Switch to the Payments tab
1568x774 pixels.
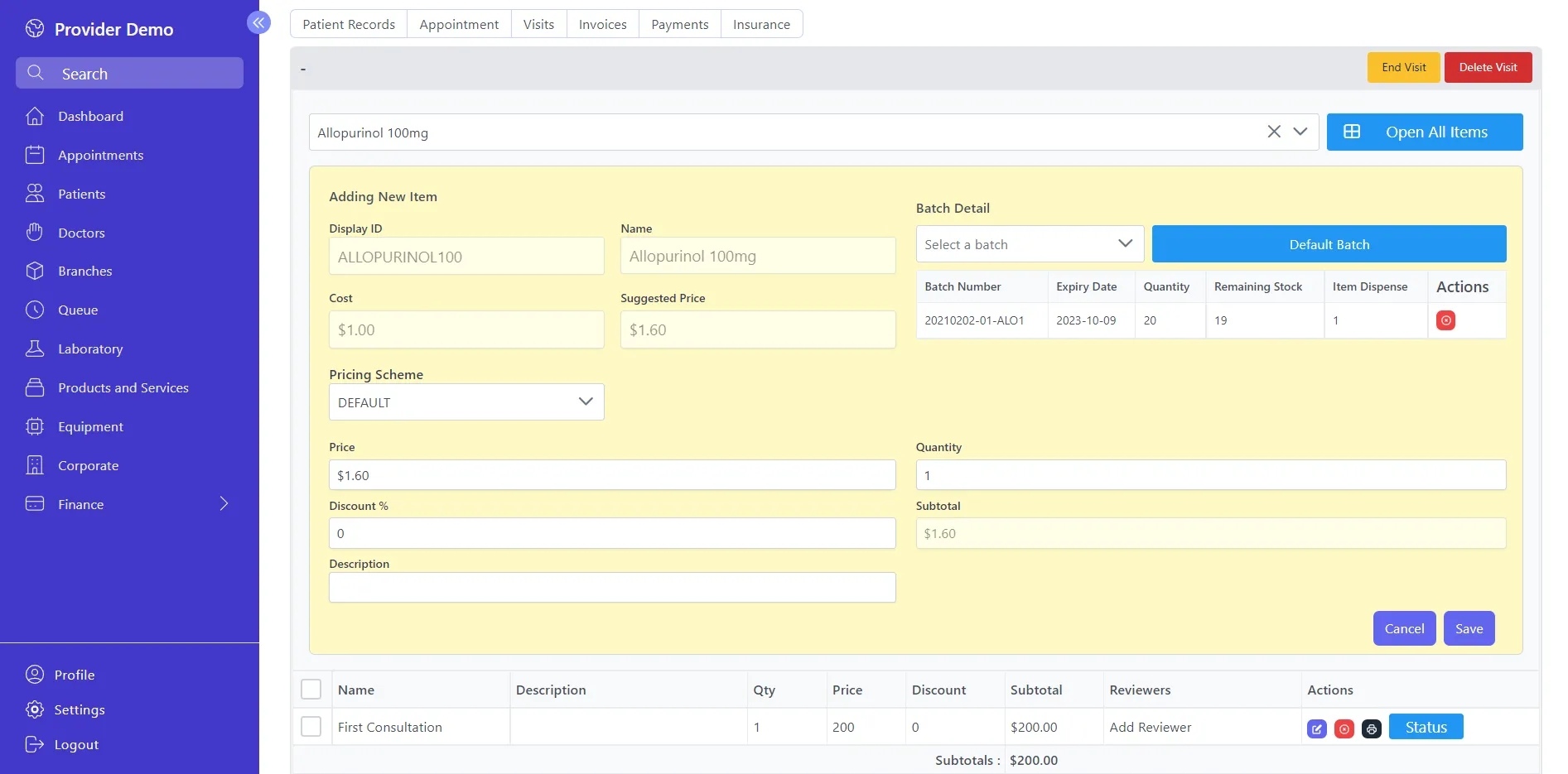(679, 24)
